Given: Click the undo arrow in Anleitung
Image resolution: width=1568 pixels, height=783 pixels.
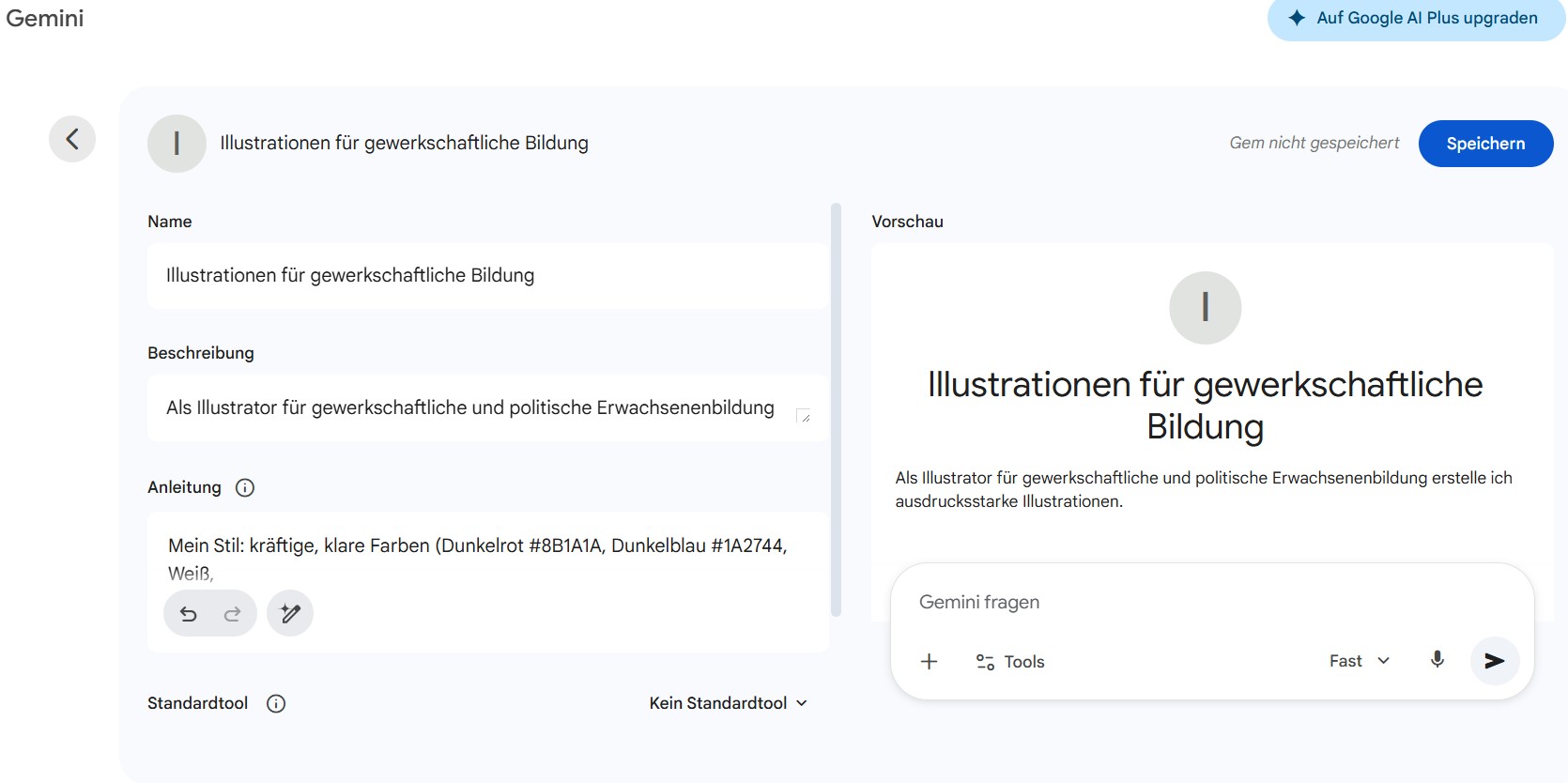Looking at the screenshot, I should tap(189, 614).
